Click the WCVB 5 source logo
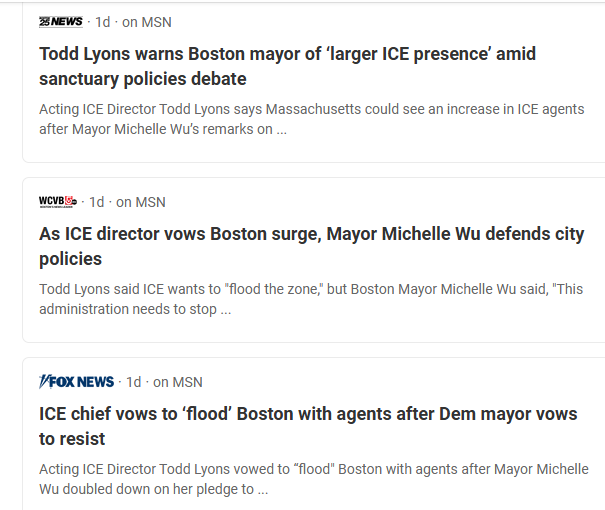Screen dimensions: 605x510 pos(57,202)
